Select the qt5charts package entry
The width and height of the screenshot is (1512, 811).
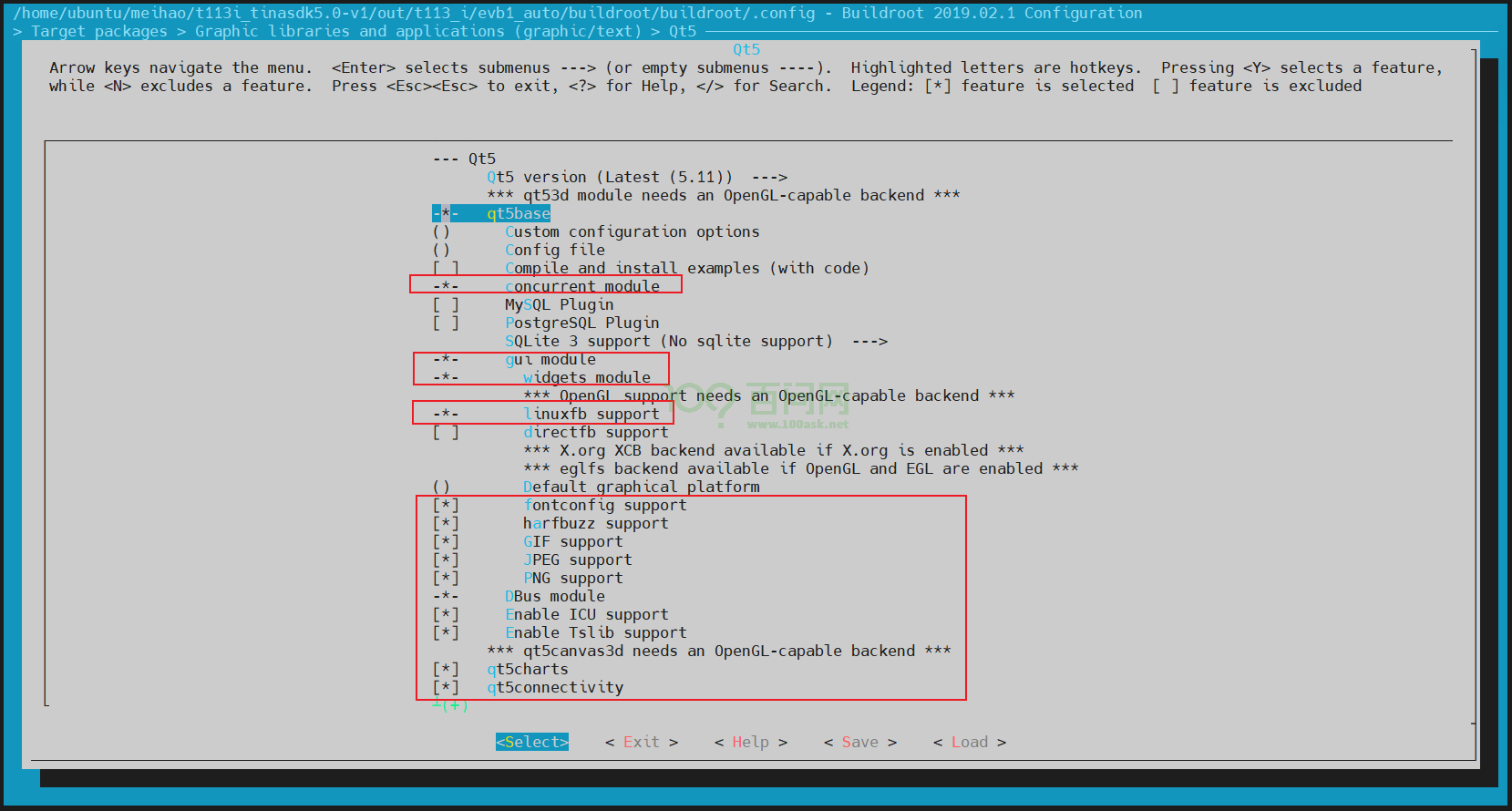527,669
